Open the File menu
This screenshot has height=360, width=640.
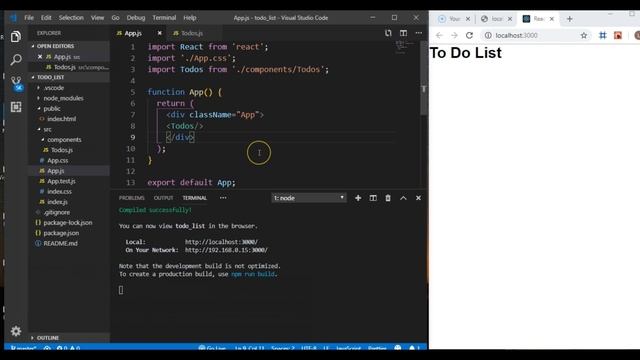[x=29, y=18]
